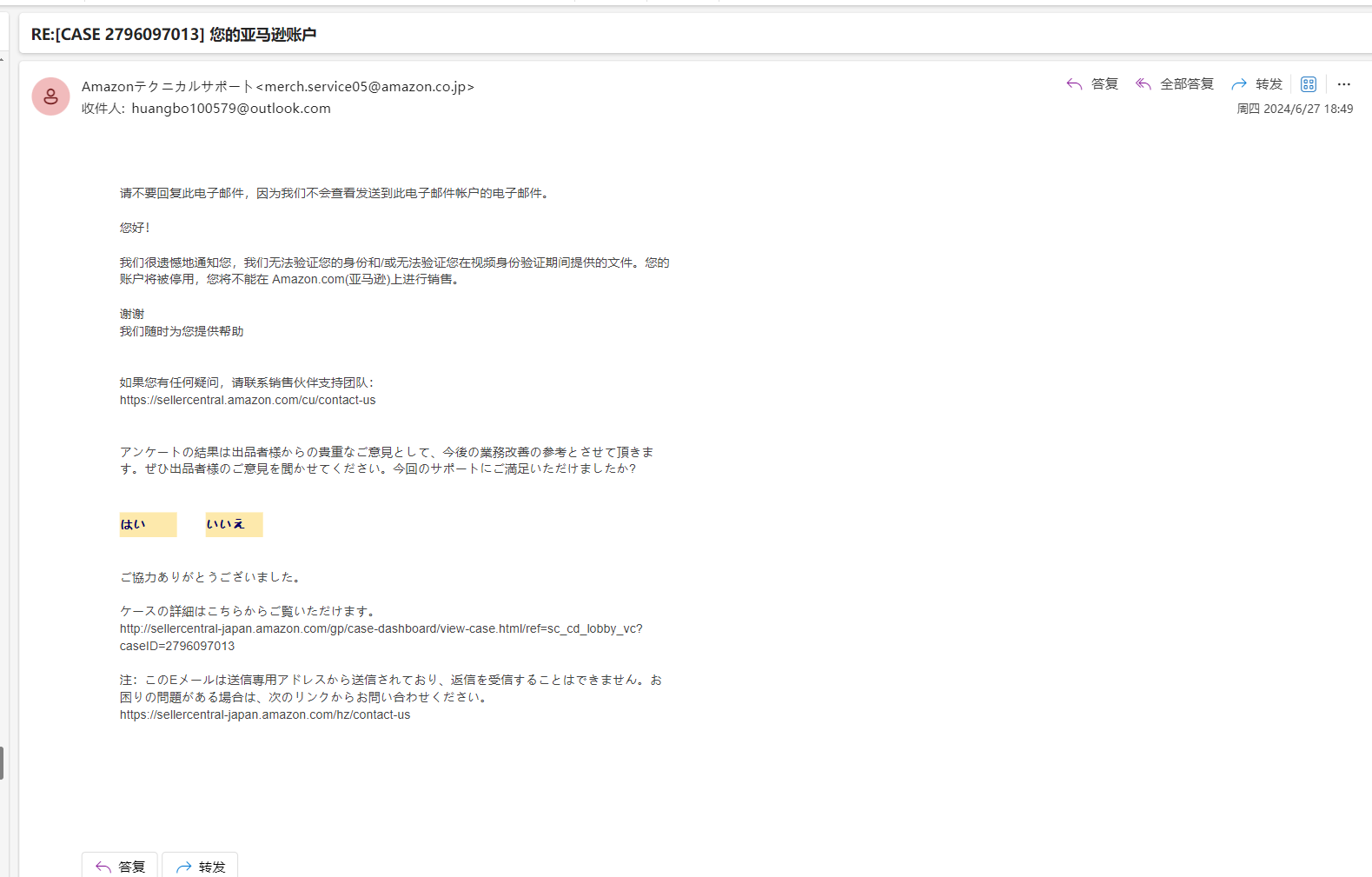This screenshot has width=1372, height=877.
Task: Click the date 周四 2024/6/27 18:49
Action: pyautogui.click(x=1295, y=109)
